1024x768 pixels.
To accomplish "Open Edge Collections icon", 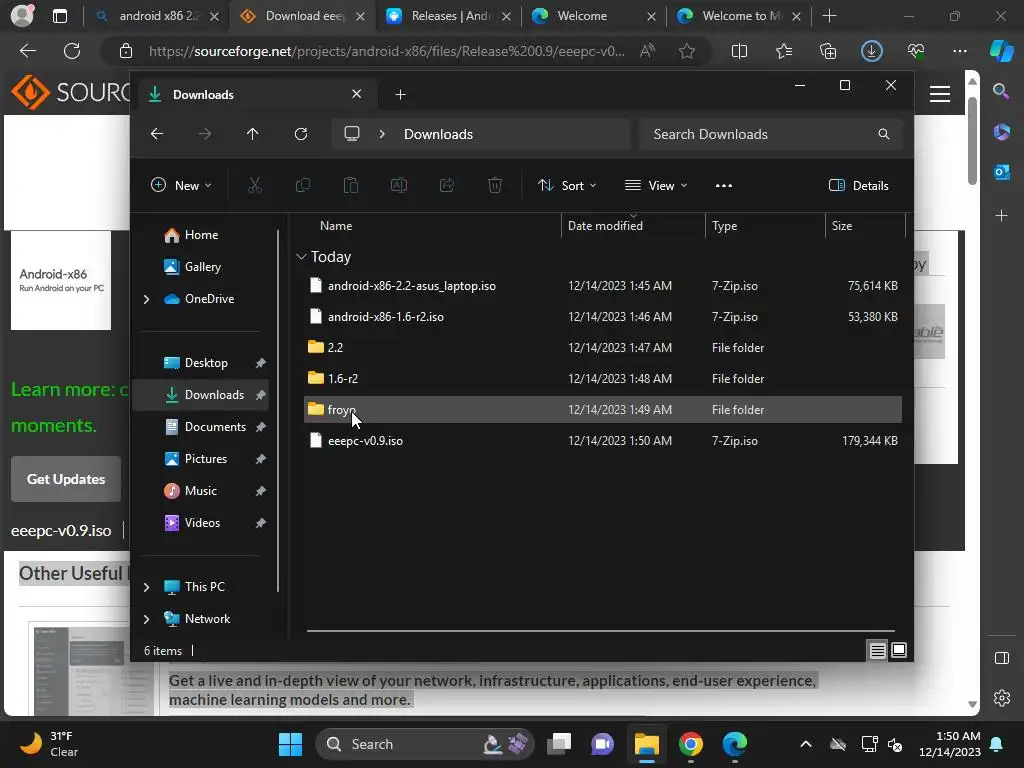I will pos(827,51).
